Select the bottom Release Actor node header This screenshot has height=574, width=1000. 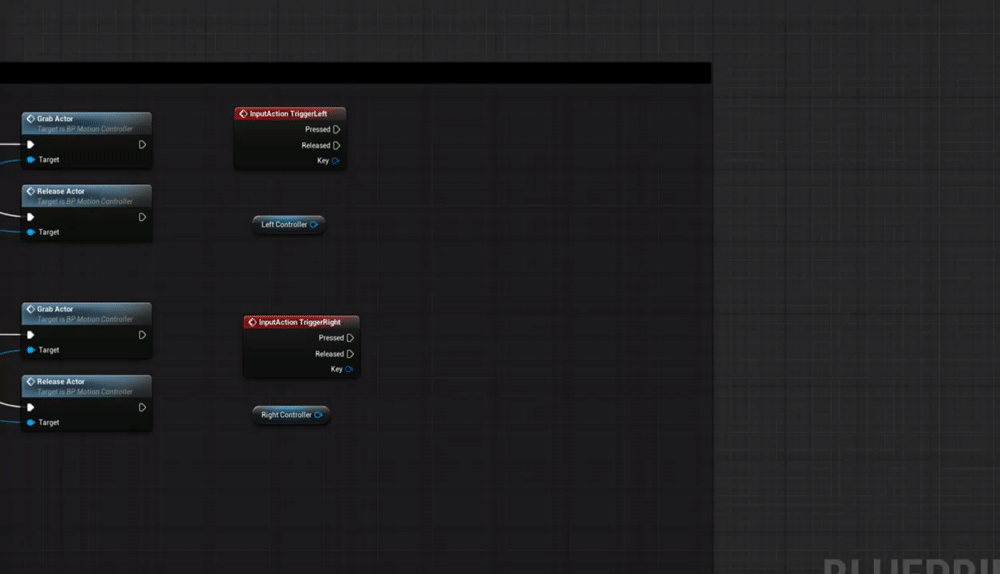(87, 386)
